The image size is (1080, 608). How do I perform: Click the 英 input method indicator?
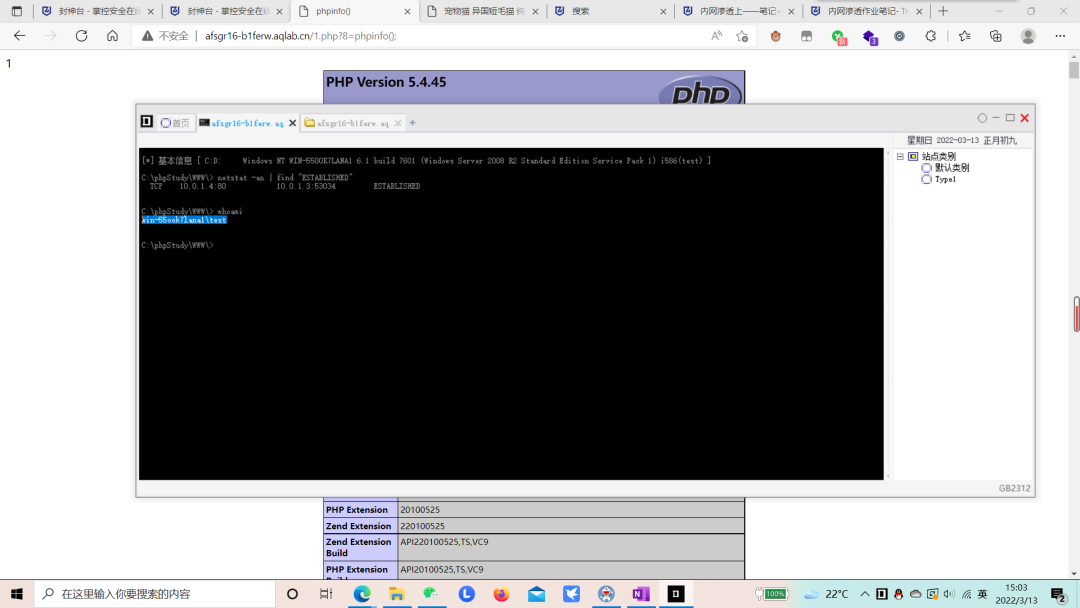tap(983, 594)
